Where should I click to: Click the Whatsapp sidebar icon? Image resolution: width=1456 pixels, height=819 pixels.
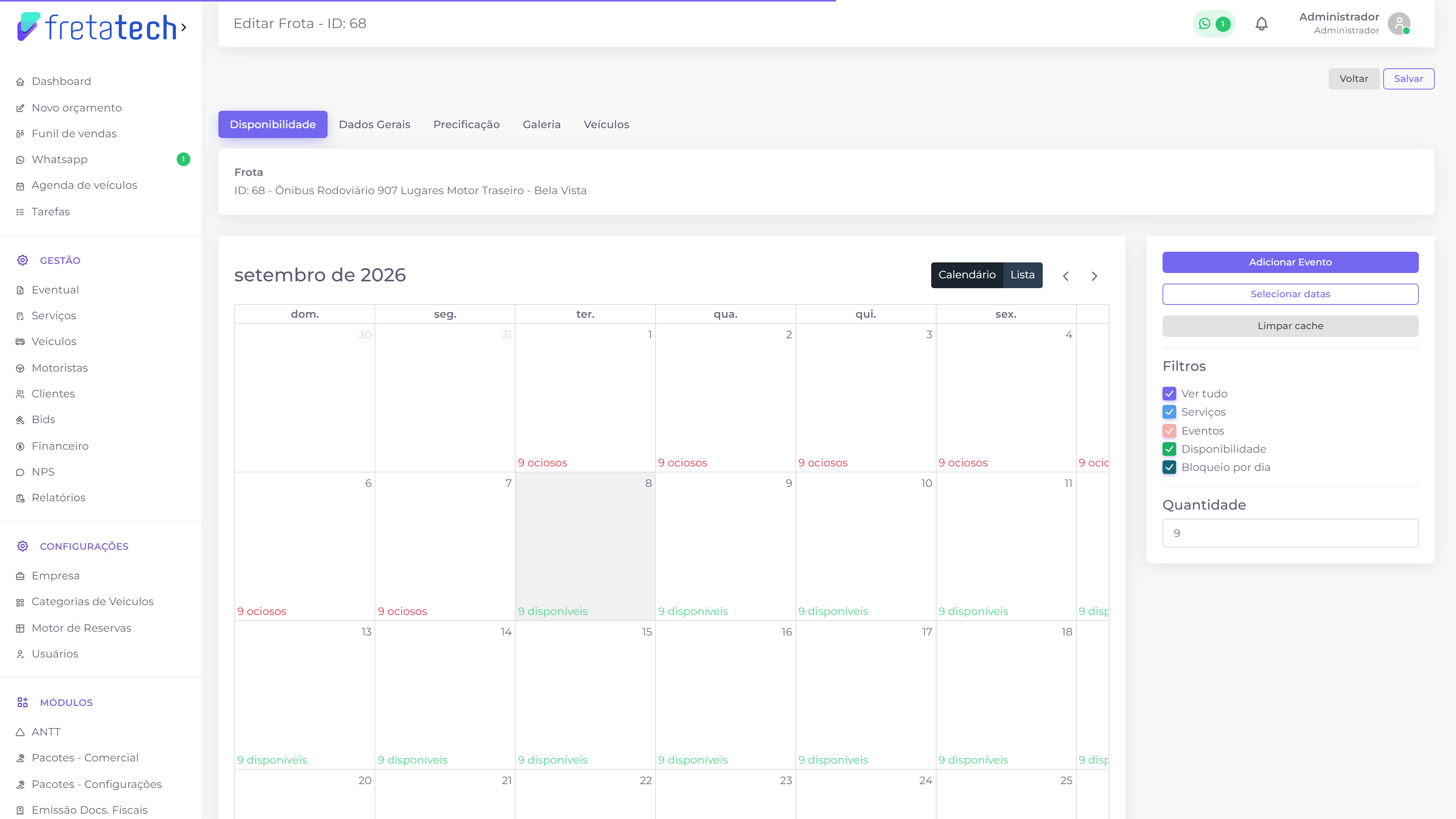pyautogui.click(x=20, y=160)
